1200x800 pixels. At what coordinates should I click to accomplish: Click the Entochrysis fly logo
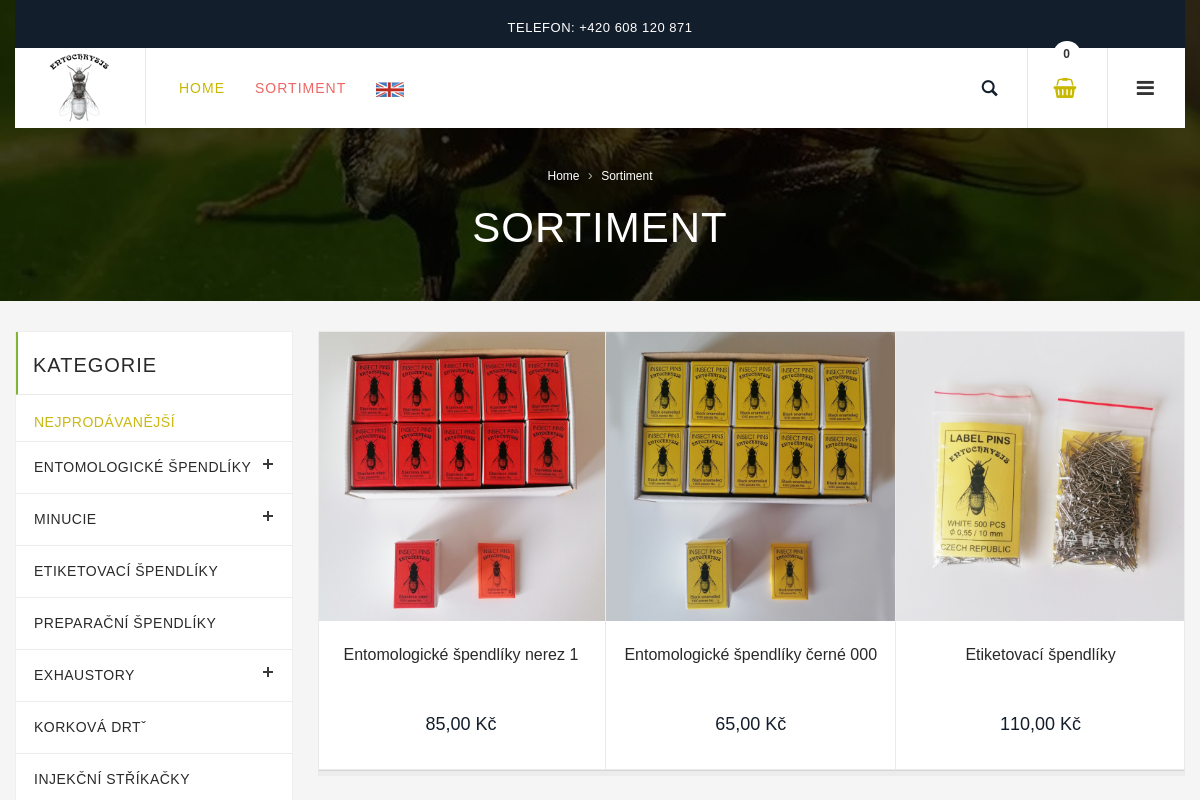[x=79, y=88]
